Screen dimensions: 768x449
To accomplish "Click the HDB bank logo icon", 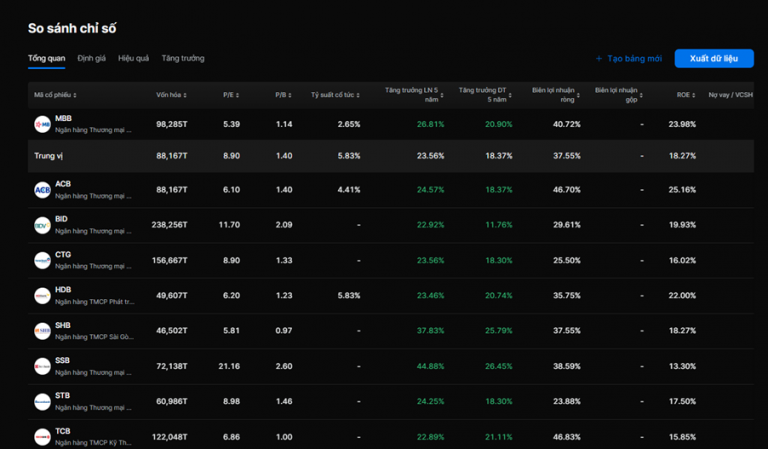I will point(42,296).
